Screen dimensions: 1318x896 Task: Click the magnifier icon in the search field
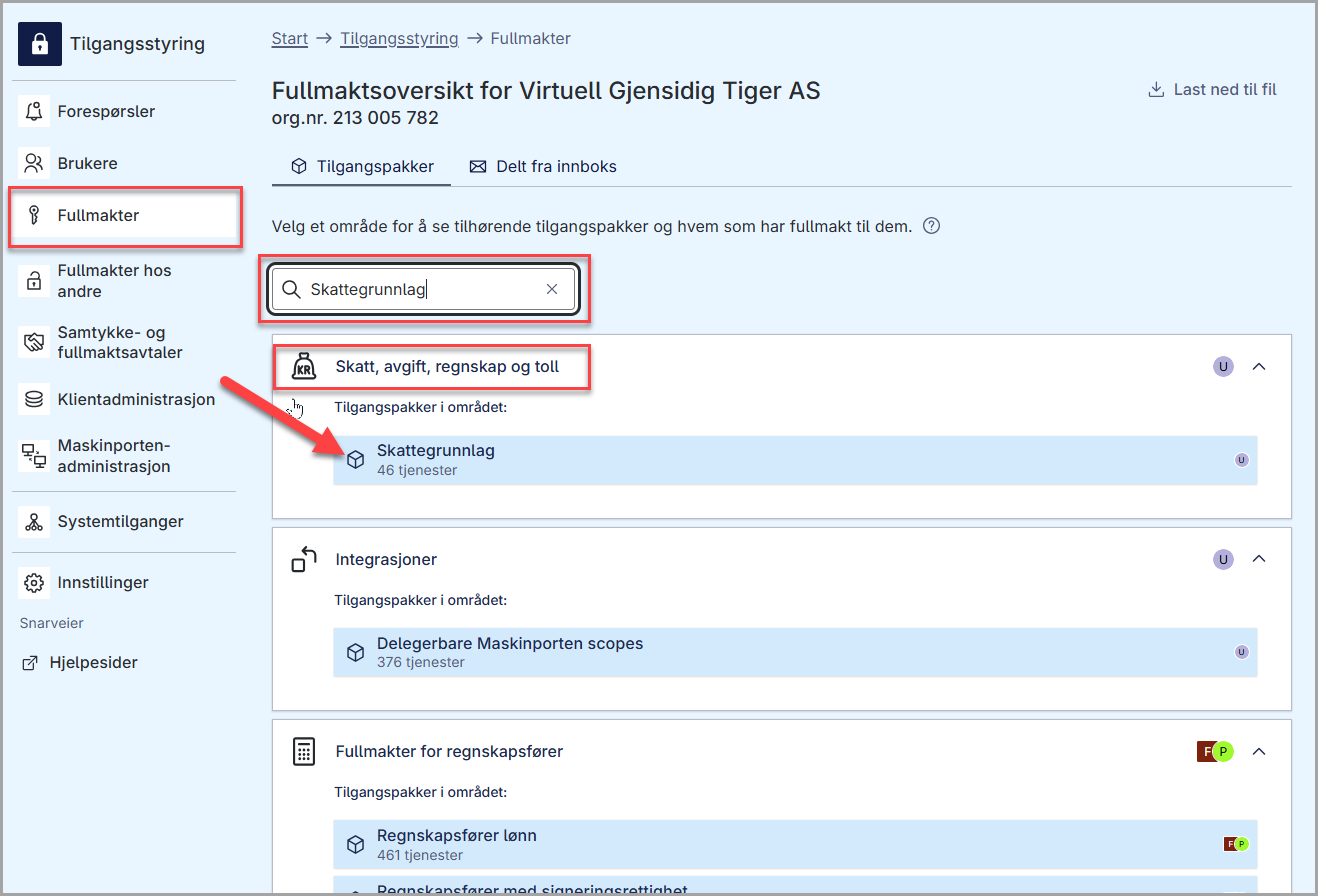point(291,289)
